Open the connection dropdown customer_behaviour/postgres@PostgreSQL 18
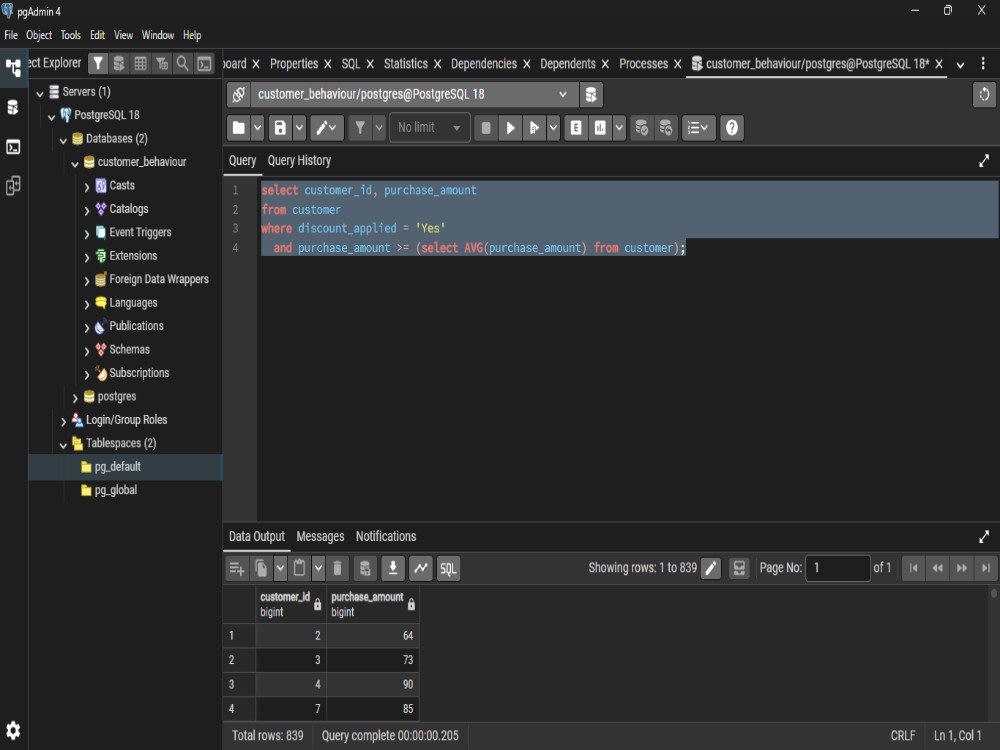This screenshot has width=1000, height=750. coord(413,94)
